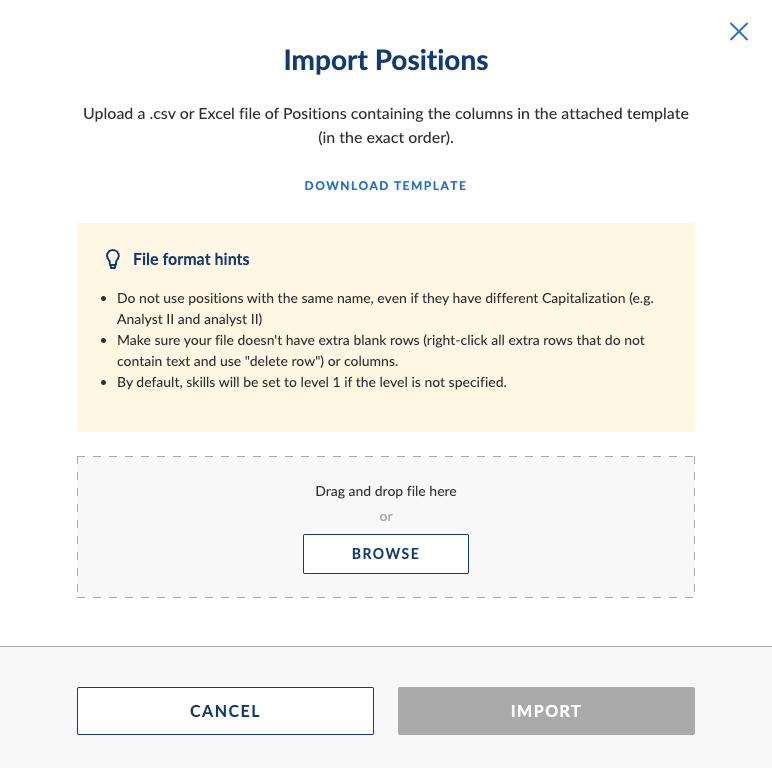Click the grey footer bar between buttons
The height and width of the screenshot is (768, 772).
click(x=386, y=711)
